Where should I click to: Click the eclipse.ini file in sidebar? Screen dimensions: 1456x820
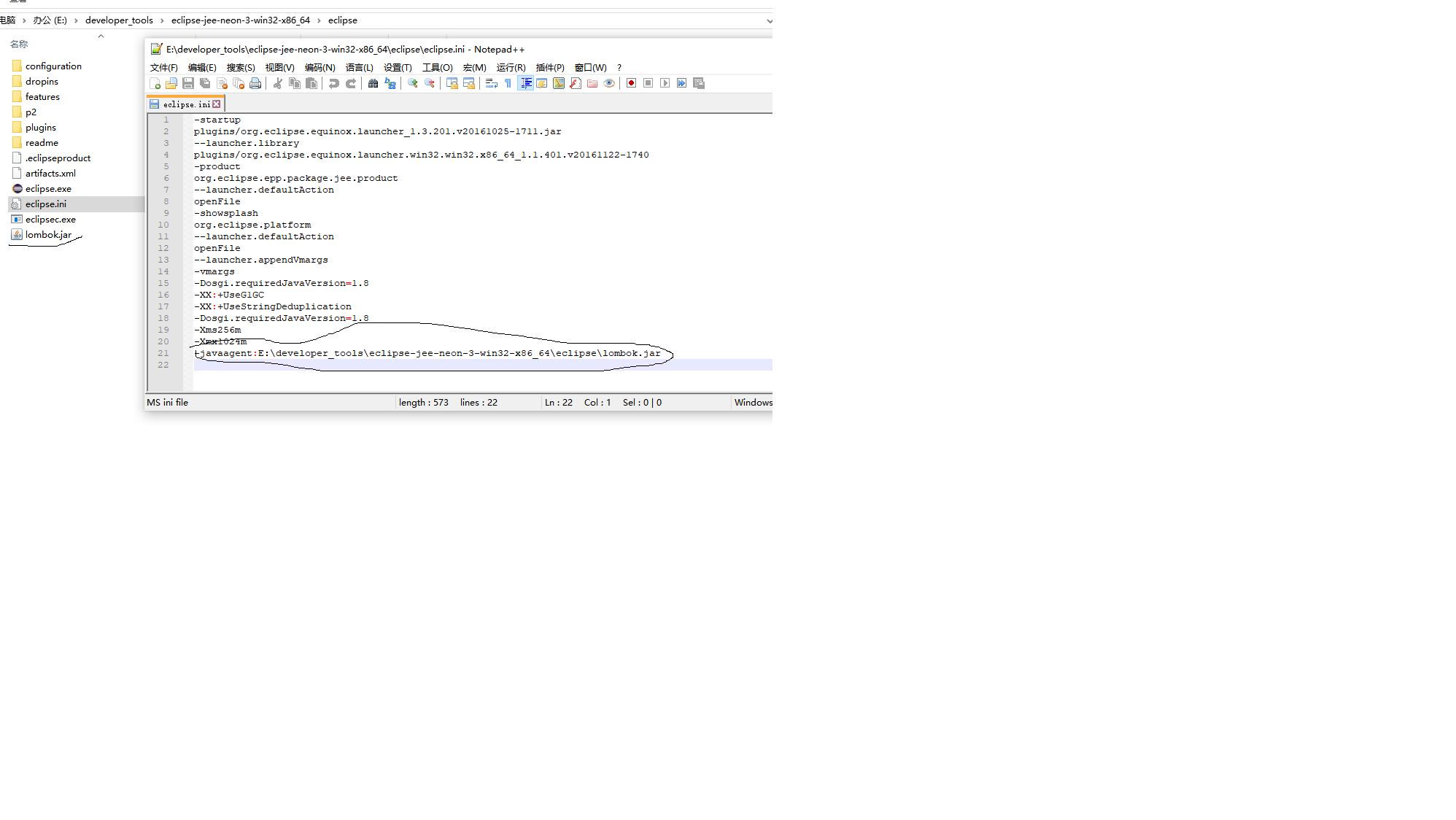pyautogui.click(x=46, y=204)
